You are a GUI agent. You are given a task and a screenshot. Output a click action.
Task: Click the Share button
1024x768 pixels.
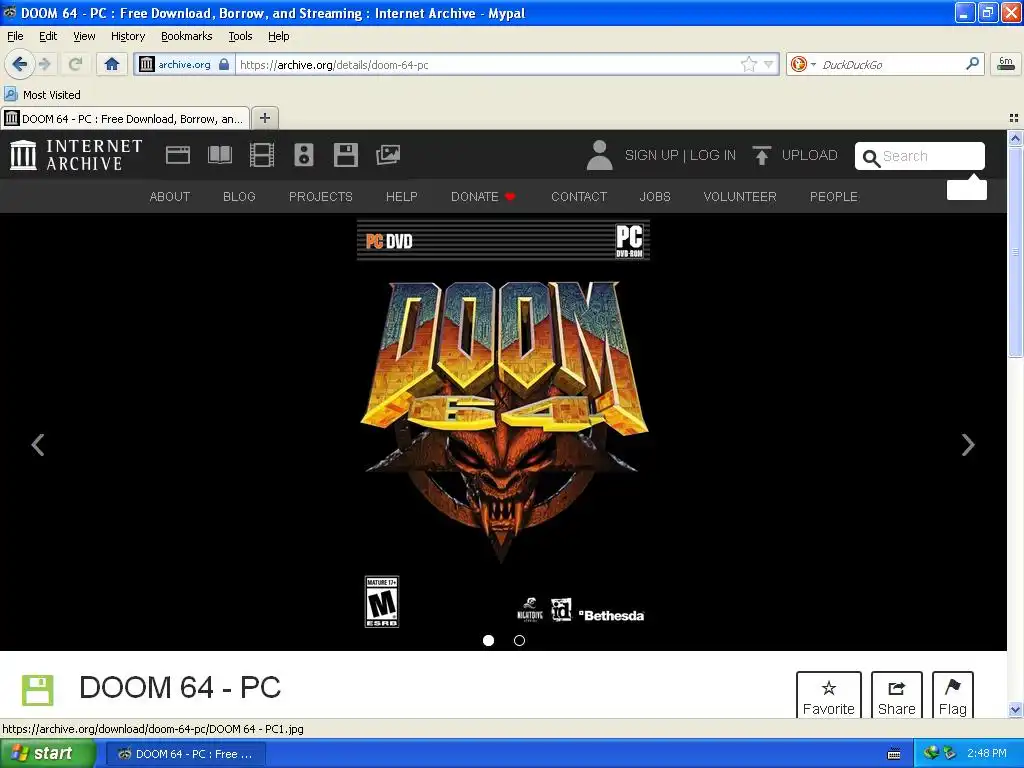[x=897, y=695]
